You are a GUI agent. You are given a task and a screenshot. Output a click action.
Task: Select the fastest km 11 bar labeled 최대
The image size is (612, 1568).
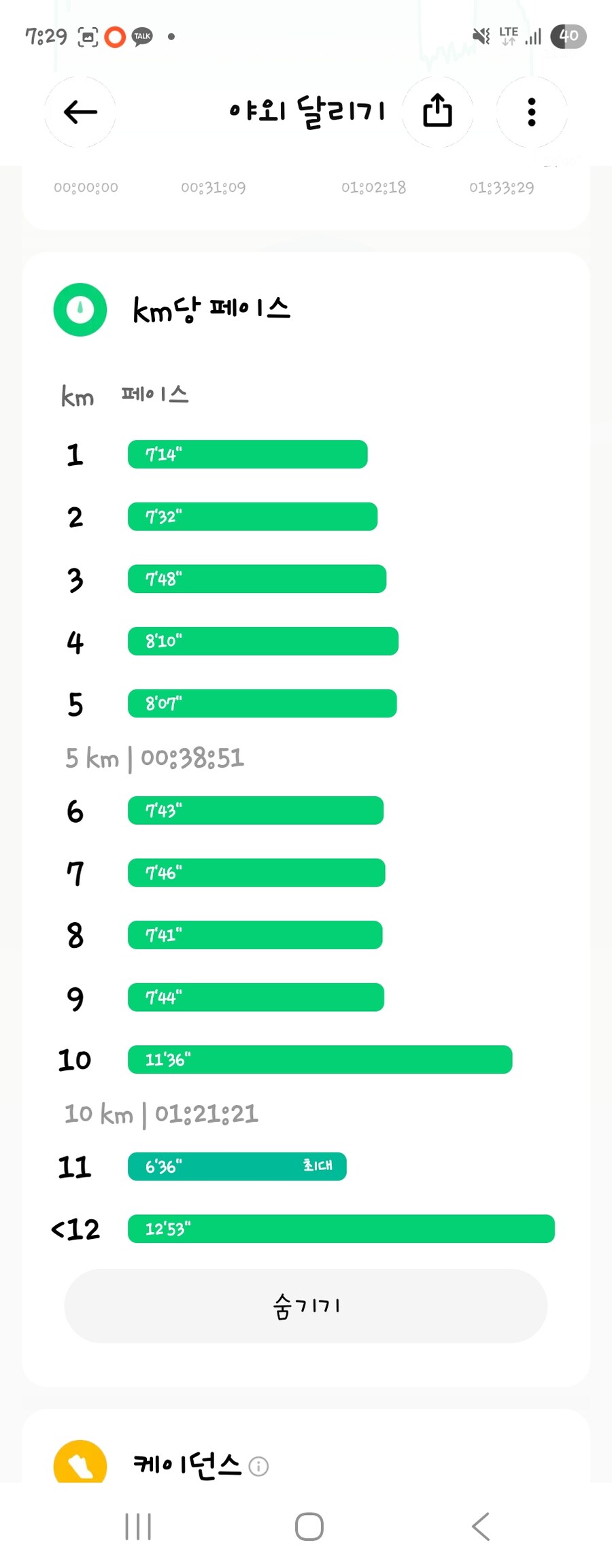237,1166
